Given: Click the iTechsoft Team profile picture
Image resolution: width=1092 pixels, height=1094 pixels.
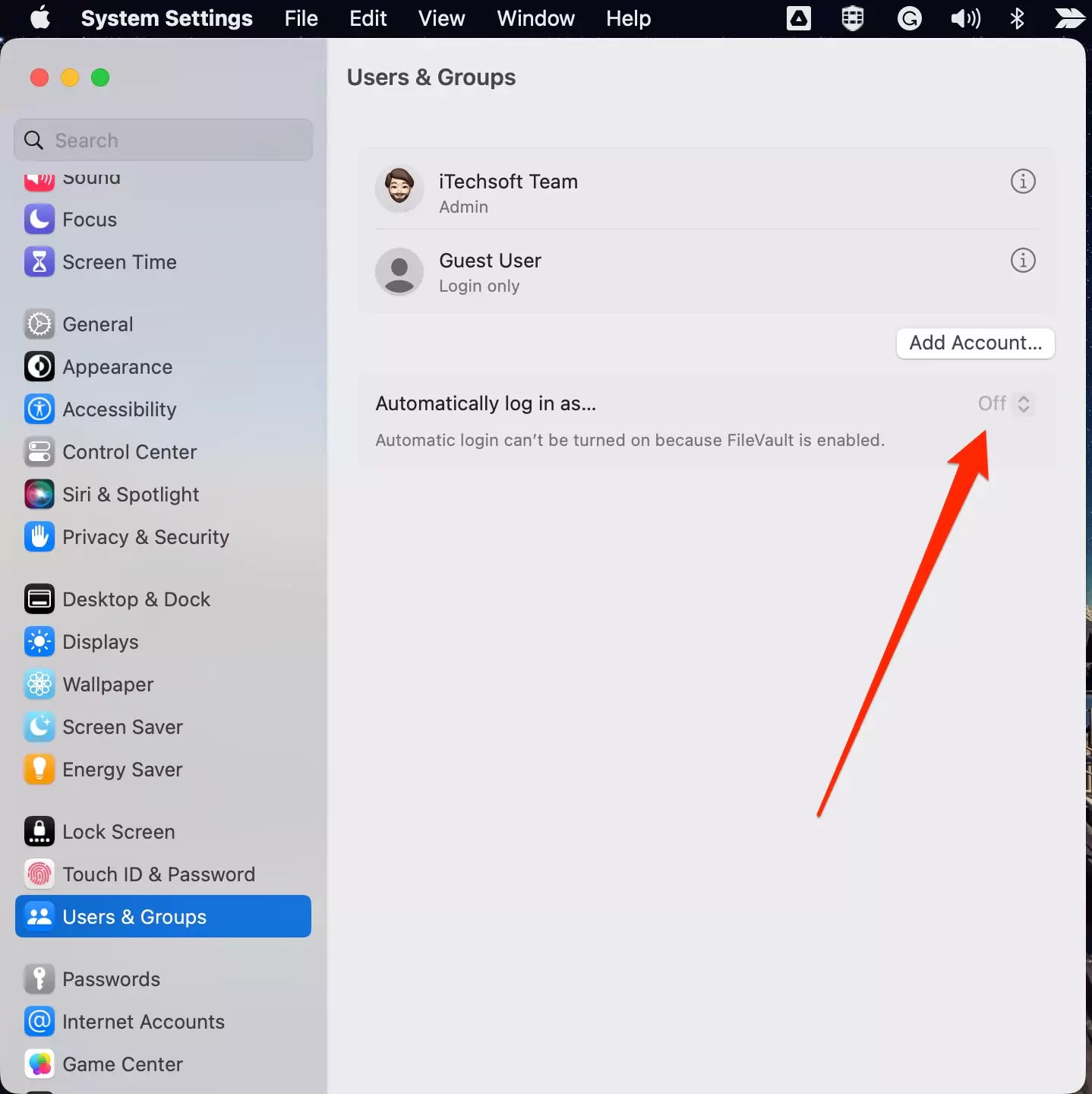Looking at the screenshot, I should [x=399, y=189].
